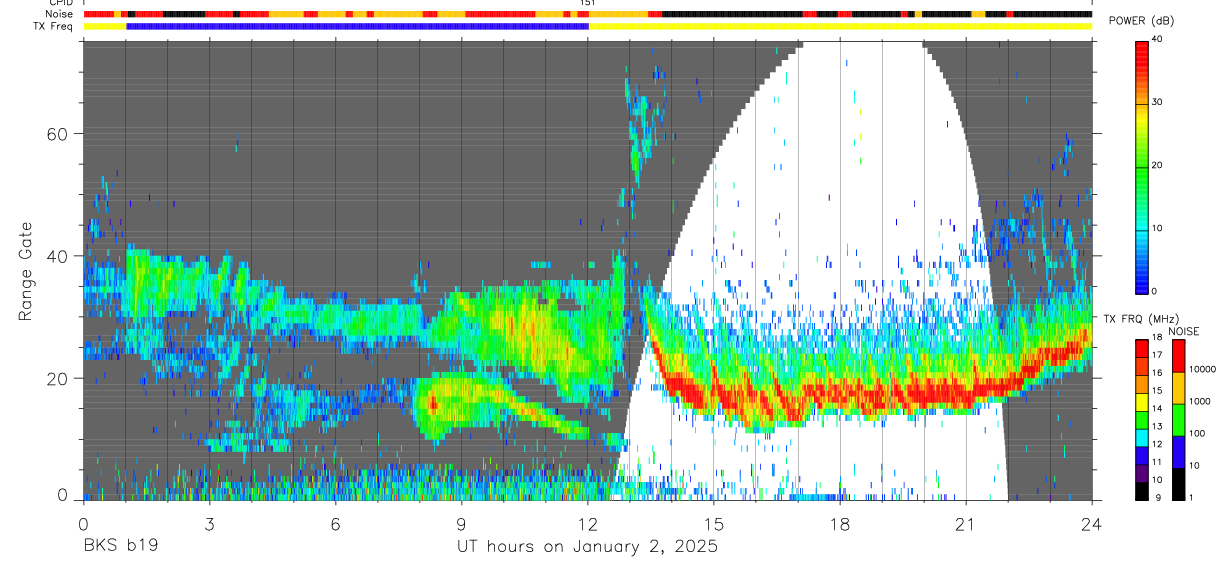Click the '100' label on the NOISE scale
Image resolution: width=1228 pixels, height=567 pixels.
(x=1198, y=433)
